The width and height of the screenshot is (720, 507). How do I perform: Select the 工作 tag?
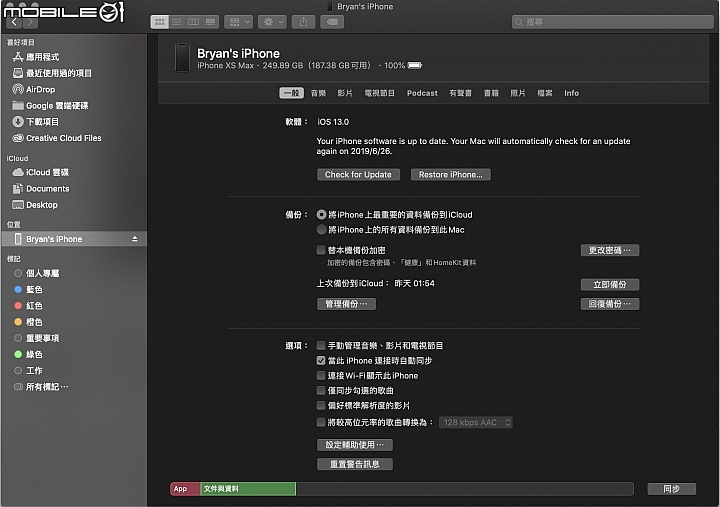click(x=28, y=371)
